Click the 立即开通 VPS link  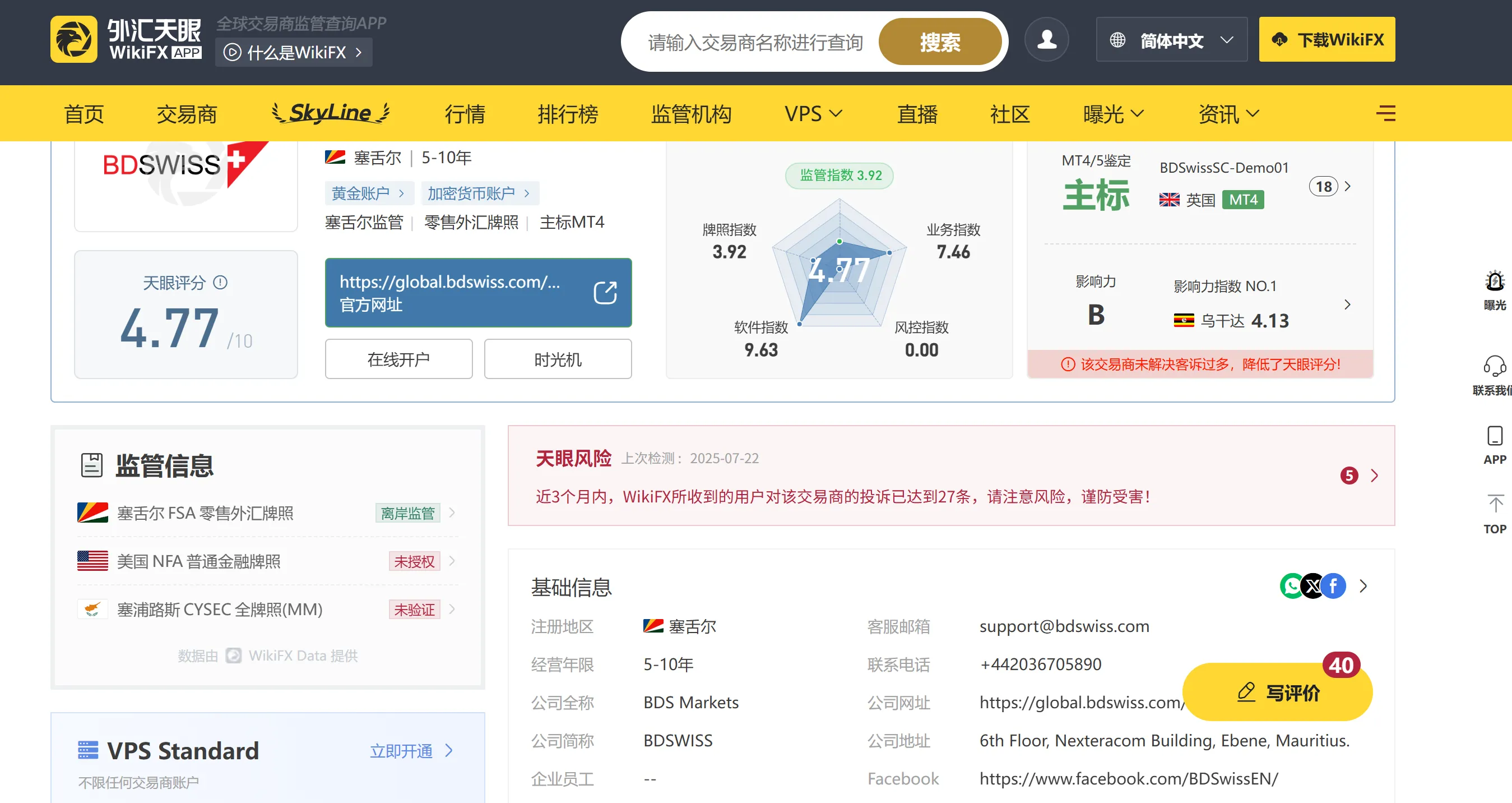tap(411, 750)
